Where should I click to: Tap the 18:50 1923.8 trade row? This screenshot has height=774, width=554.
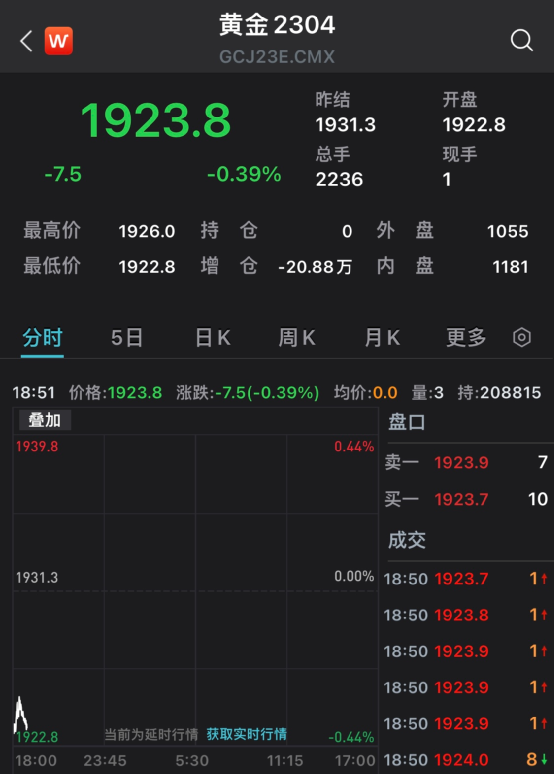pyautogui.click(x=466, y=615)
